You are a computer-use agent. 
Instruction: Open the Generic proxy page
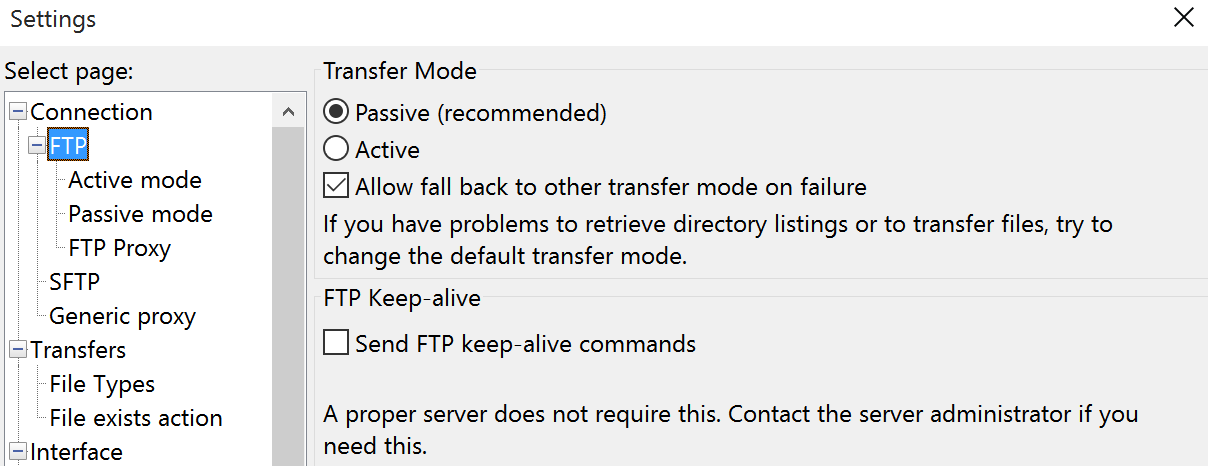tap(122, 316)
